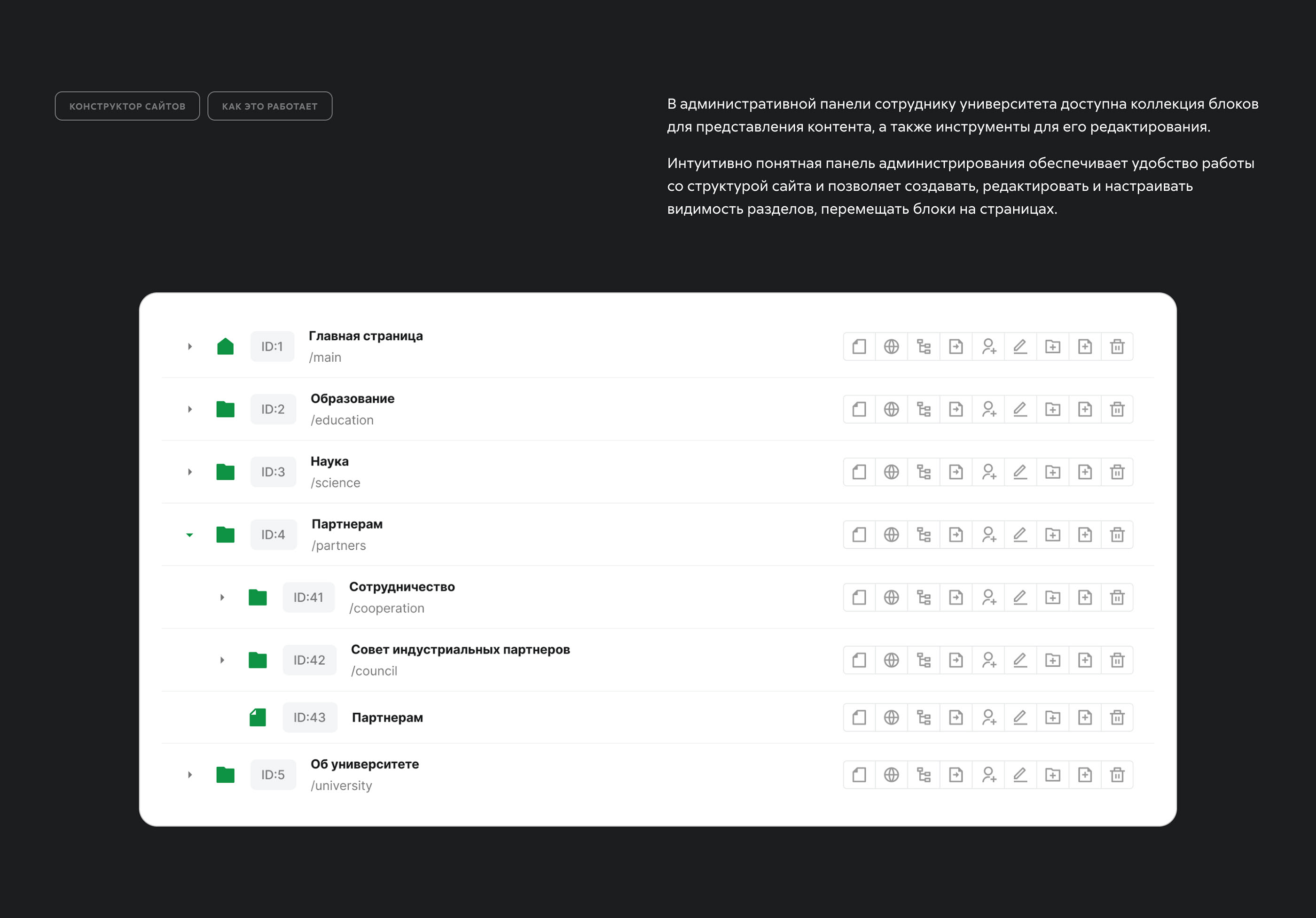Expand the Об университете node

pyautogui.click(x=190, y=775)
